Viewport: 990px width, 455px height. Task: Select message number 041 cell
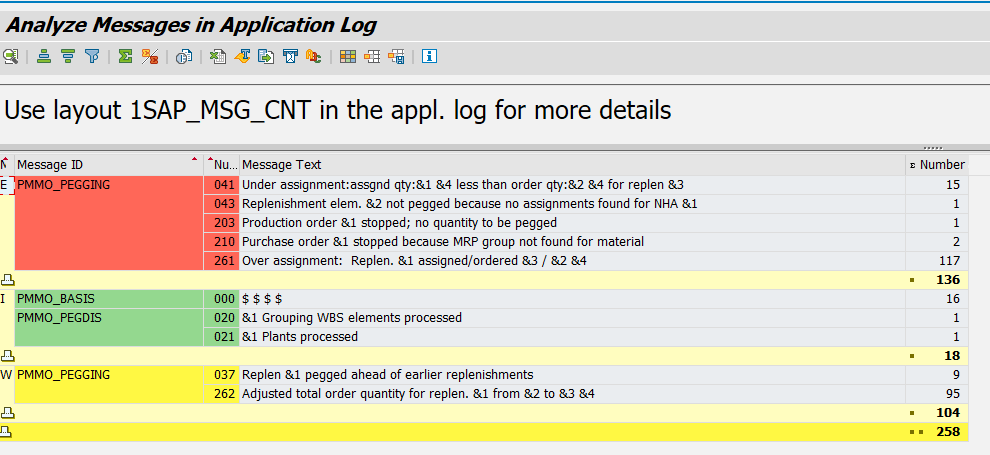point(222,185)
